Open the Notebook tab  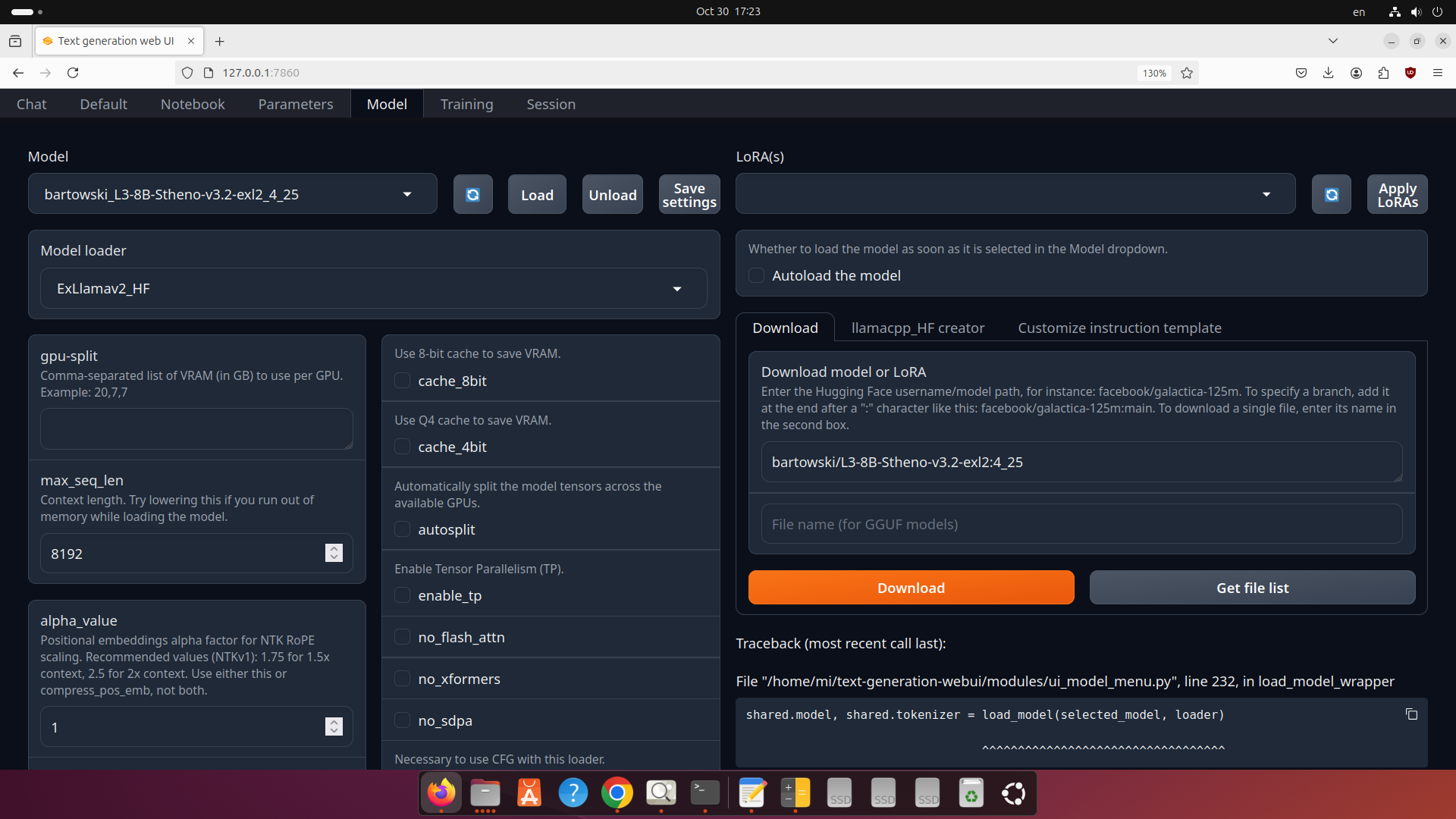point(193,104)
